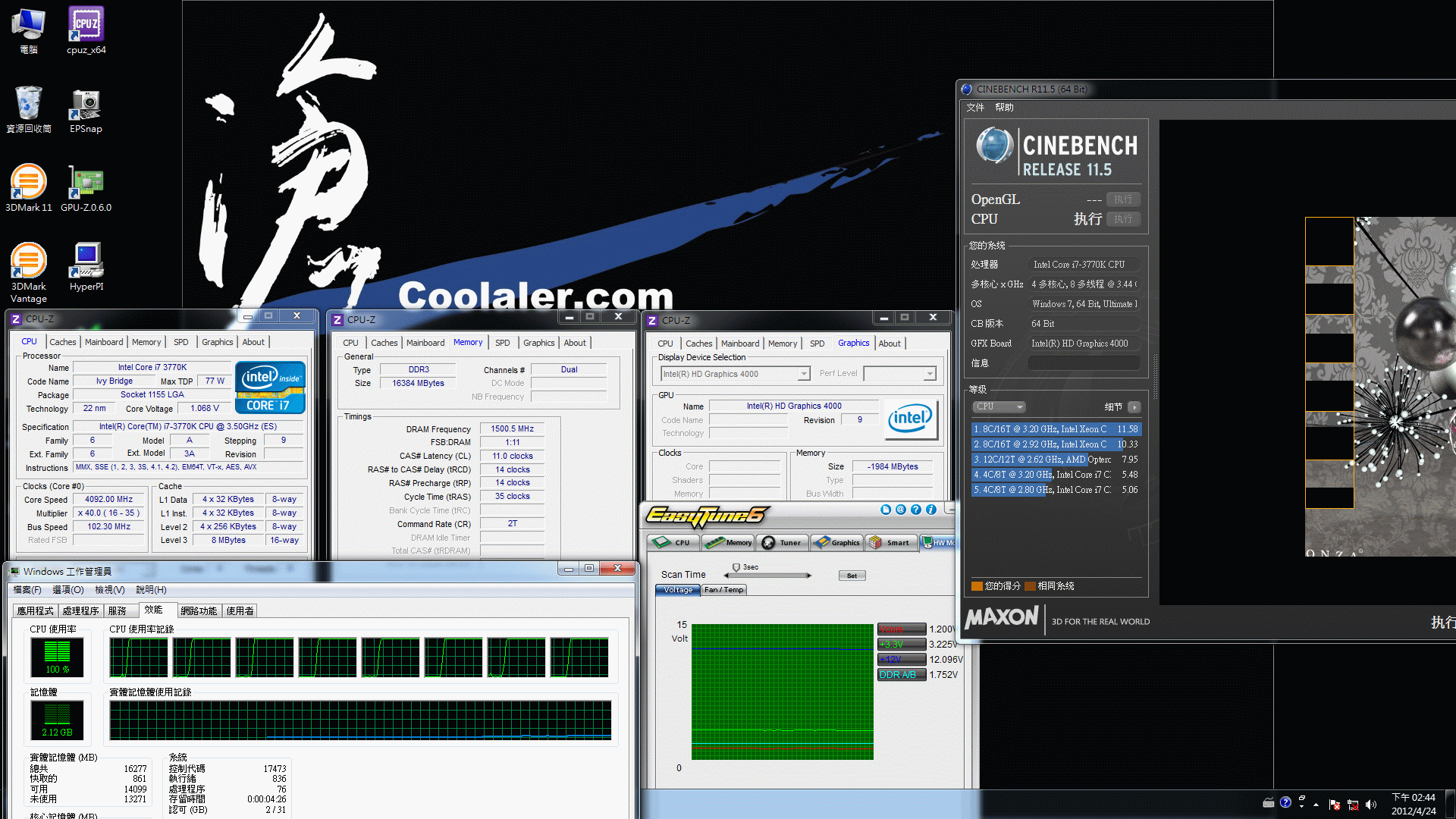Click the Cinebench info text field

tap(1084, 363)
